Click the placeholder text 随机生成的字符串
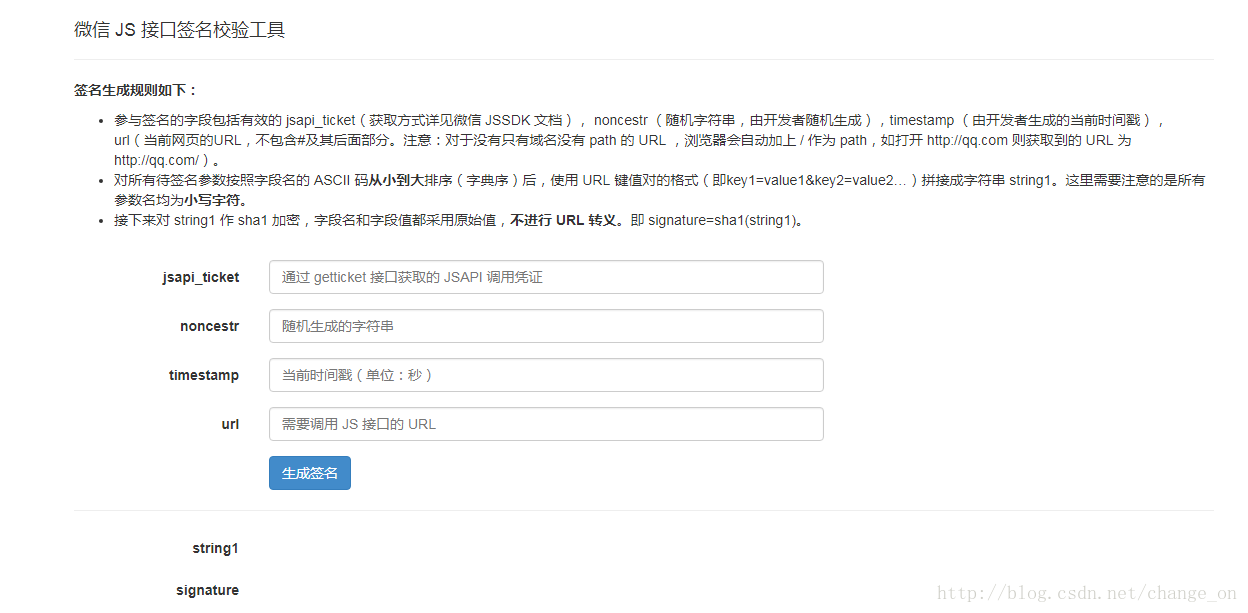Viewport: 1248px width, 613px height. [338, 326]
